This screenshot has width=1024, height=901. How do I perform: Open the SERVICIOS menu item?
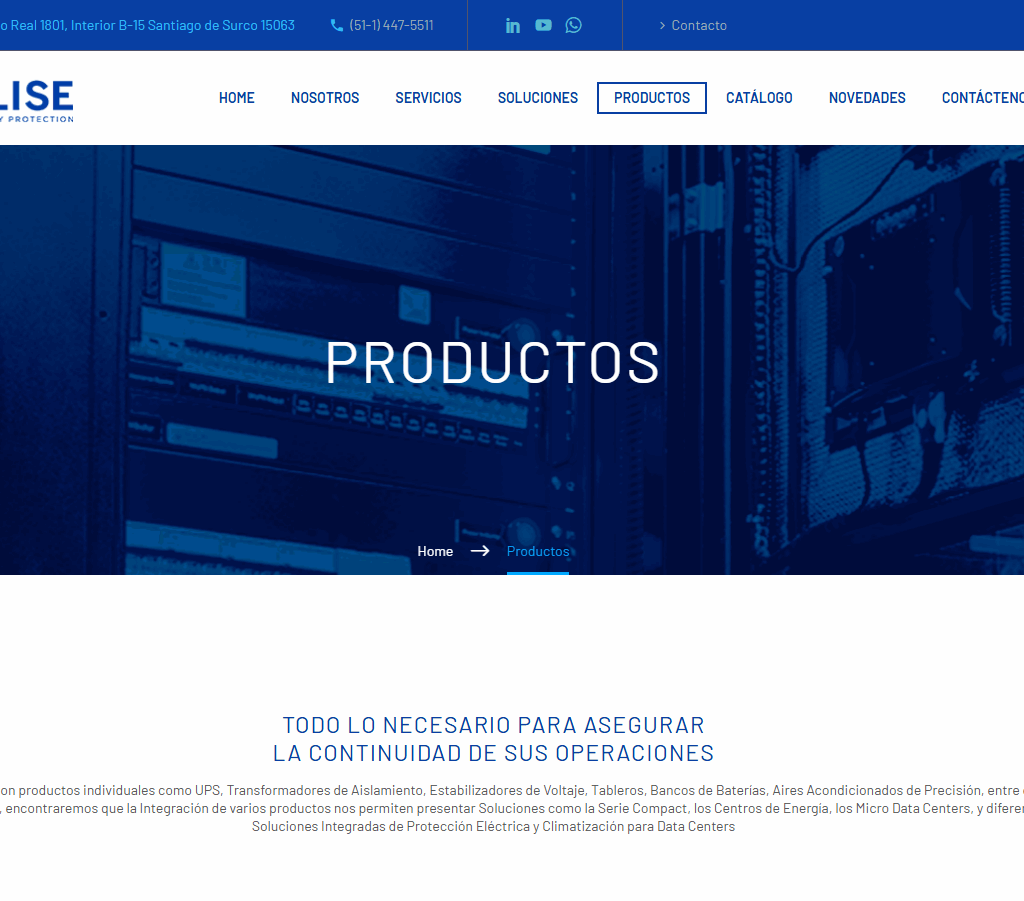428,98
